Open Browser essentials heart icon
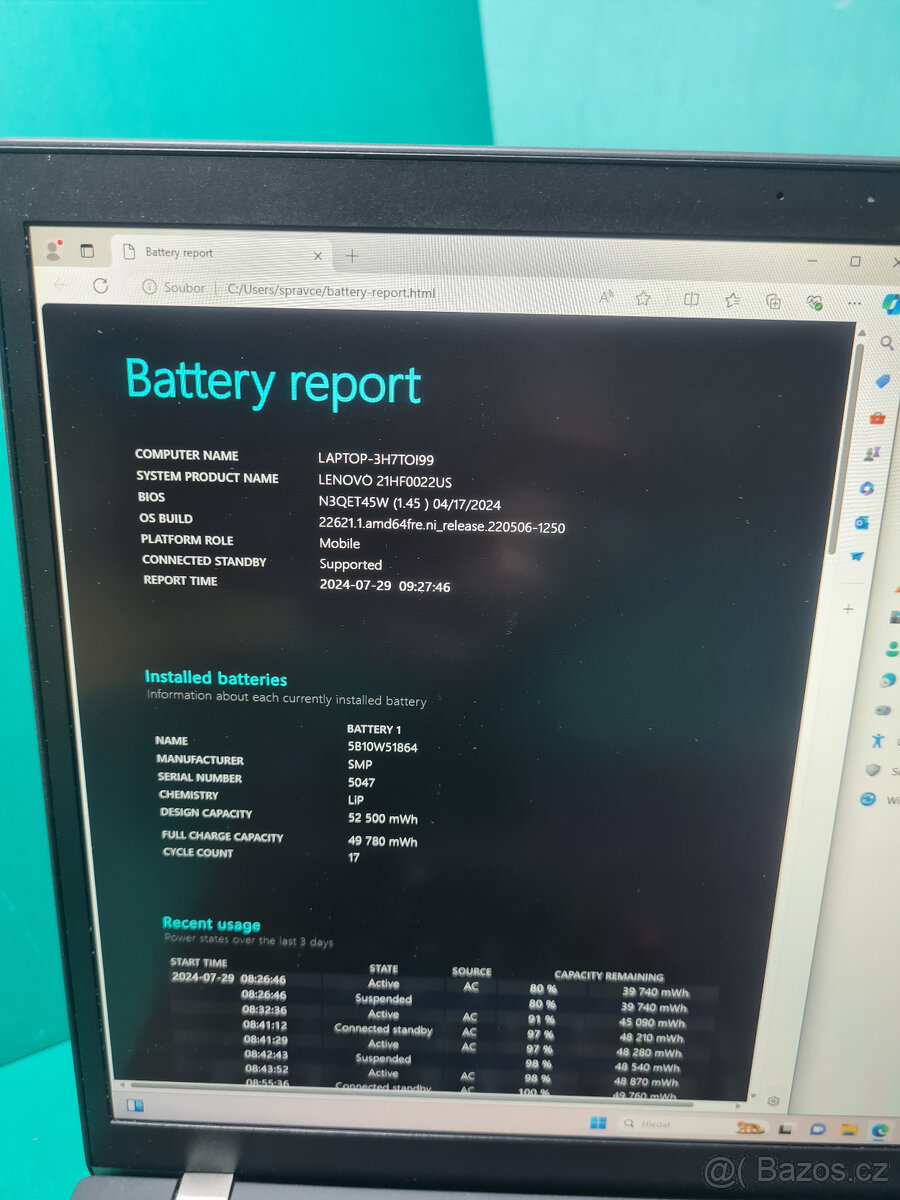This screenshot has height=1200, width=900. [x=815, y=303]
